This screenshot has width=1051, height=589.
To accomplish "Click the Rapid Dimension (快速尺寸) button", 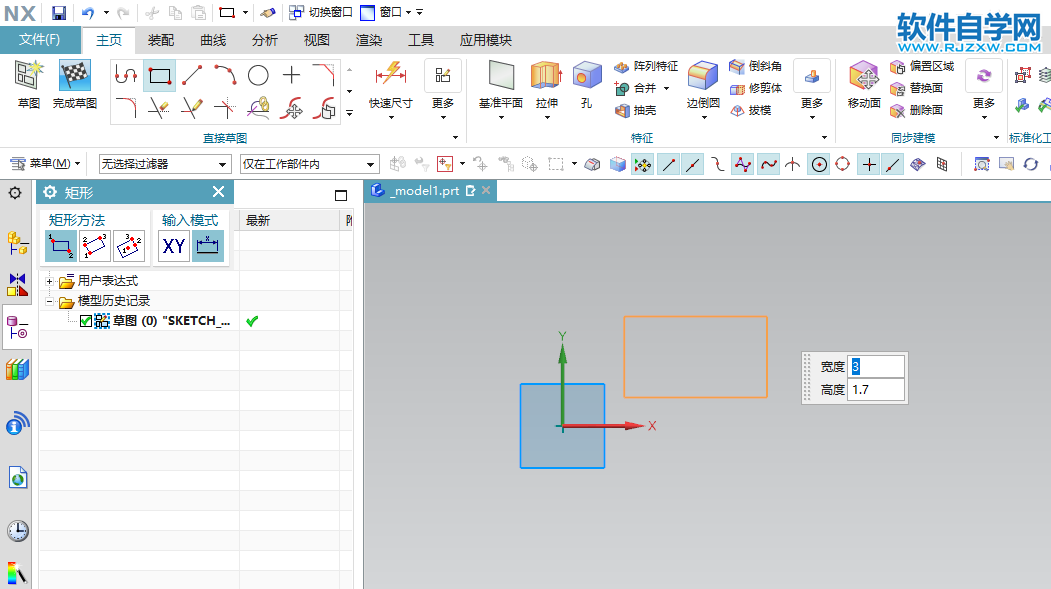I will (390, 84).
